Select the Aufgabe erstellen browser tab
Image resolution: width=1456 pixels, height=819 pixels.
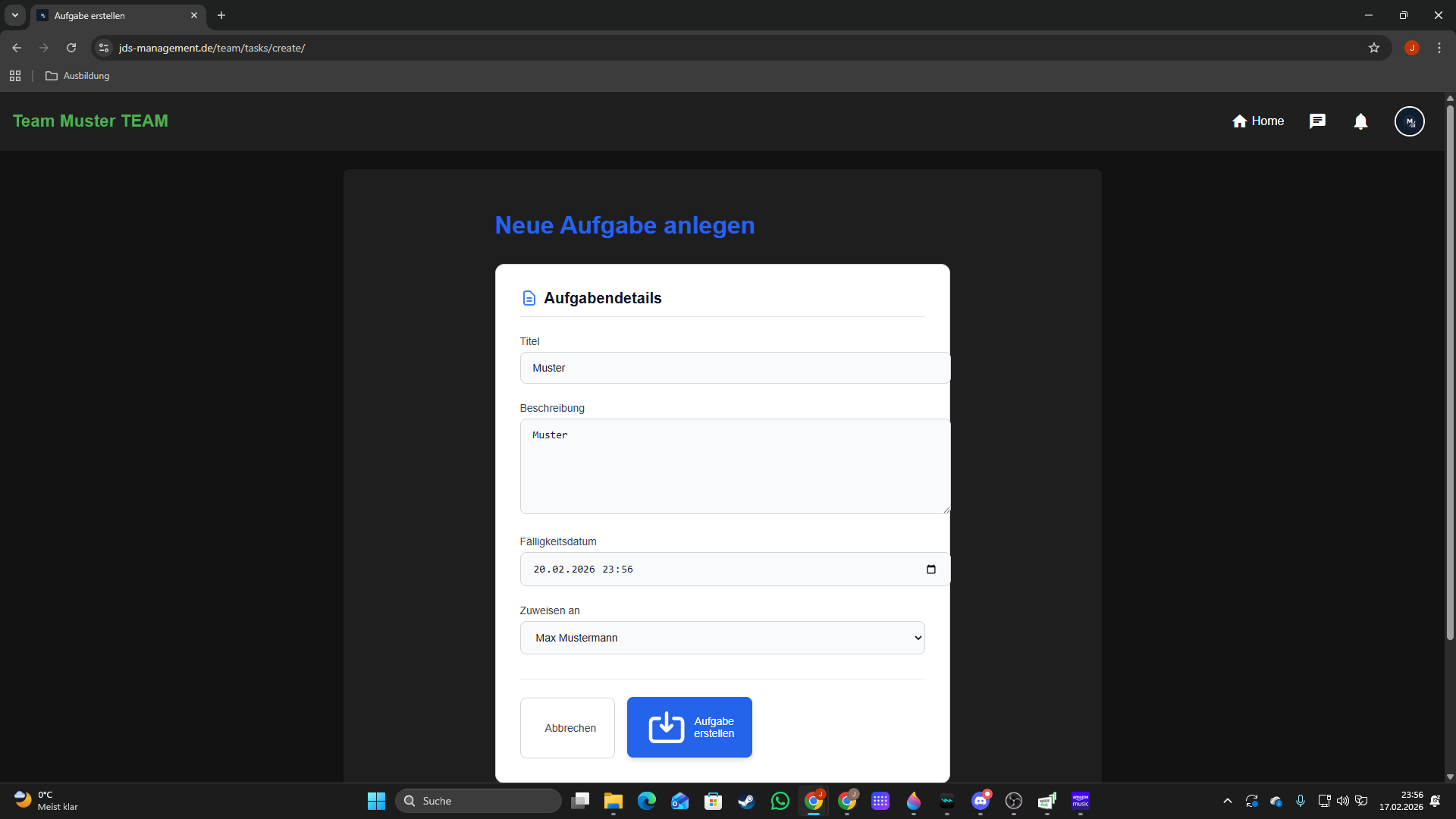(106, 15)
